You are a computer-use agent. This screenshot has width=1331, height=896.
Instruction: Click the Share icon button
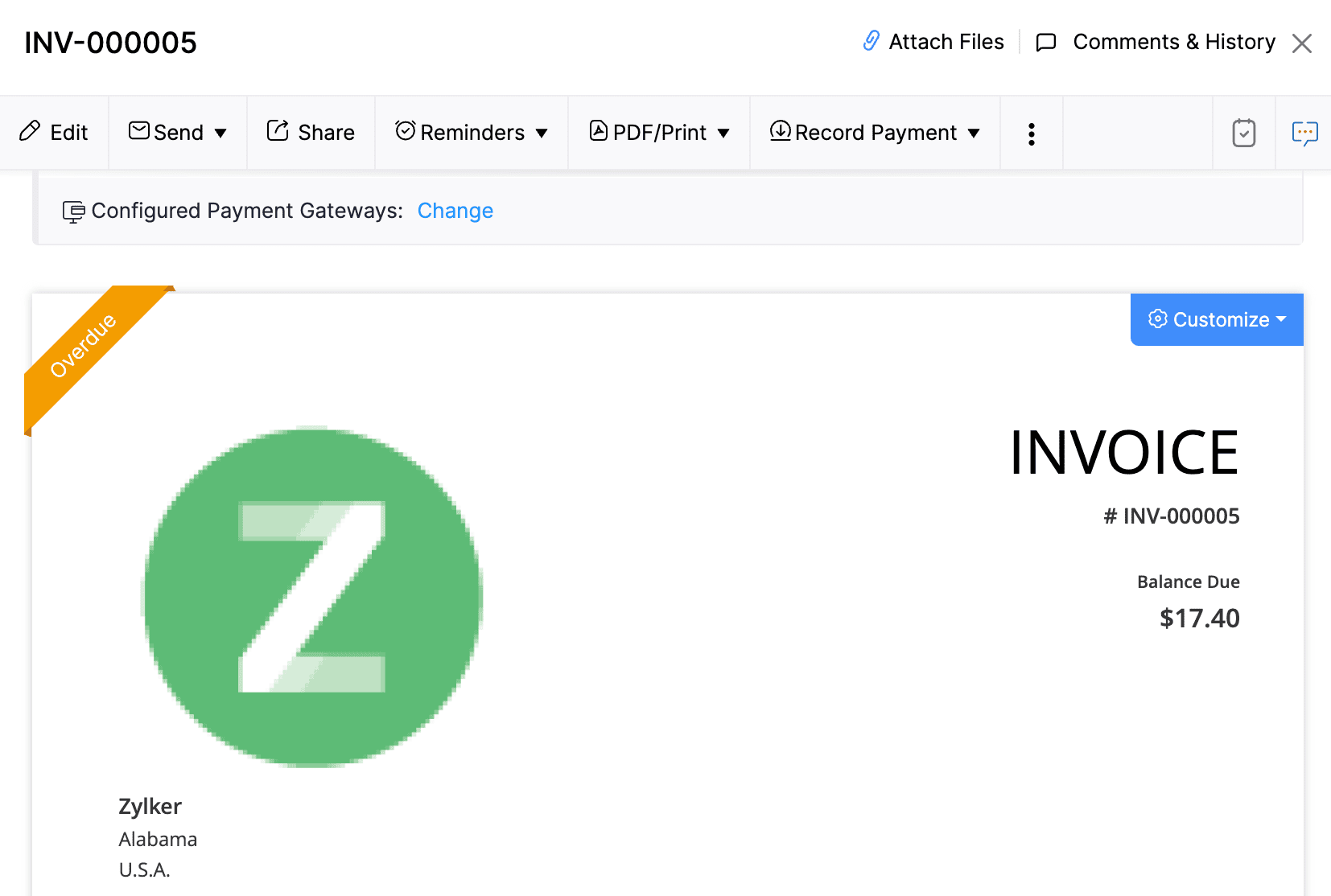278,131
